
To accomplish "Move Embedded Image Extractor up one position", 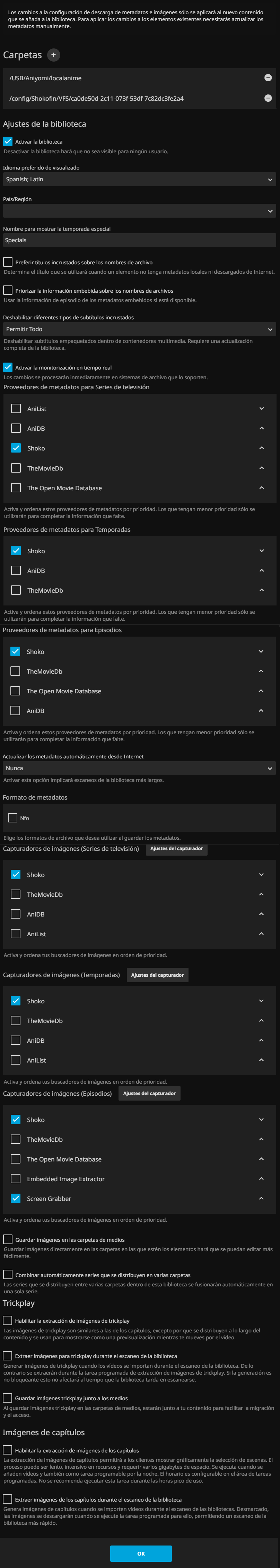I will coord(262,1178).
